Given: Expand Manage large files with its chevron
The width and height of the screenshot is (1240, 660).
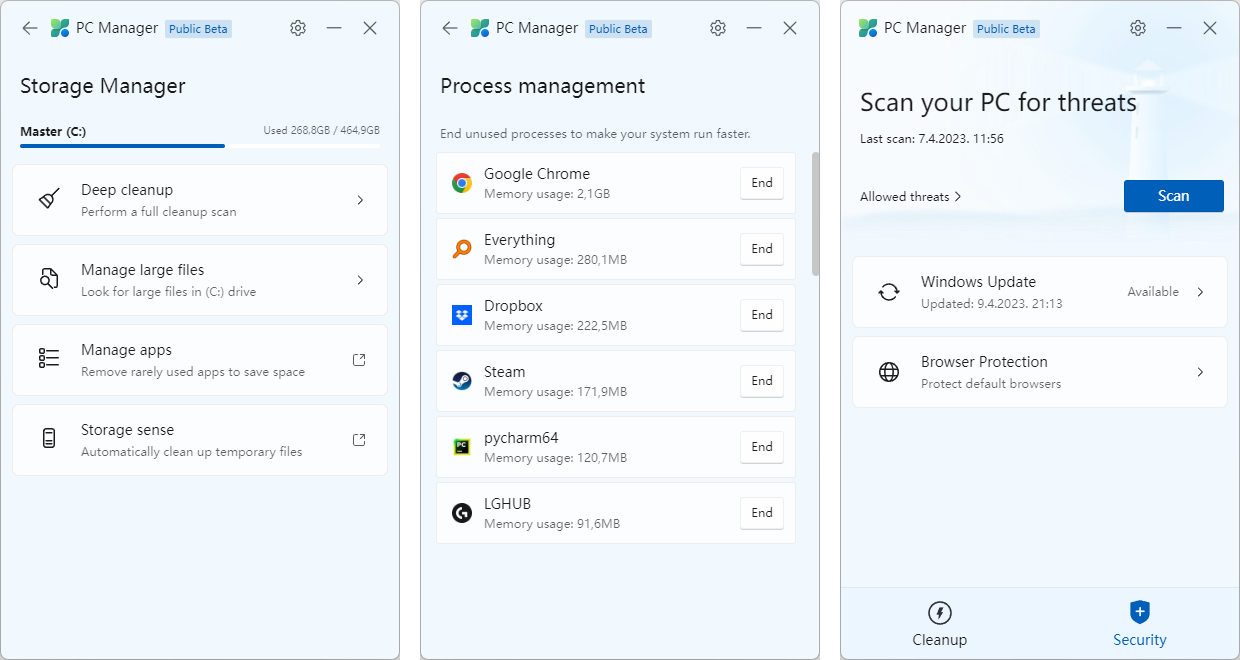Looking at the screenshot, I should [x=360, y=280].
